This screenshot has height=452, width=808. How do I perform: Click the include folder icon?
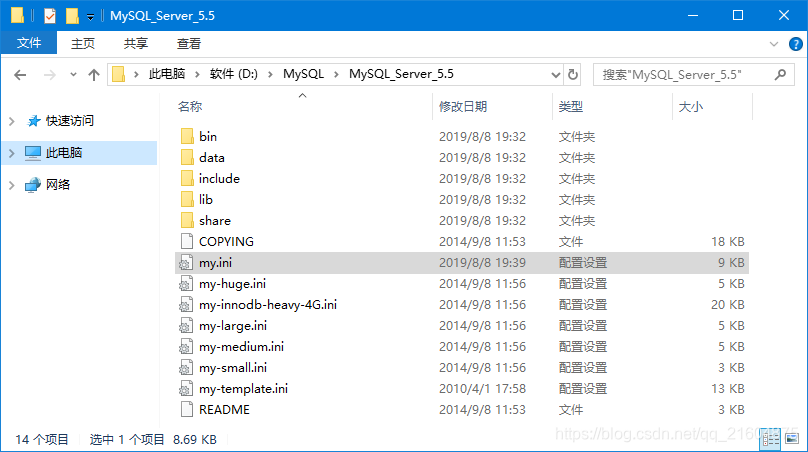(187, 179)
